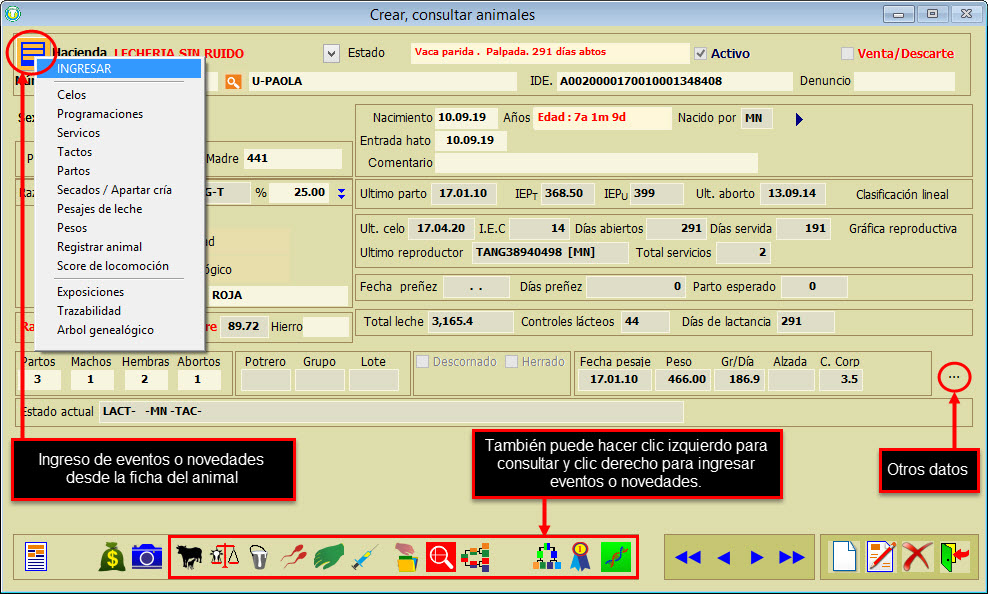
Task: Open Otros datos ellipsis button
Action: click(x=954, y=377)
